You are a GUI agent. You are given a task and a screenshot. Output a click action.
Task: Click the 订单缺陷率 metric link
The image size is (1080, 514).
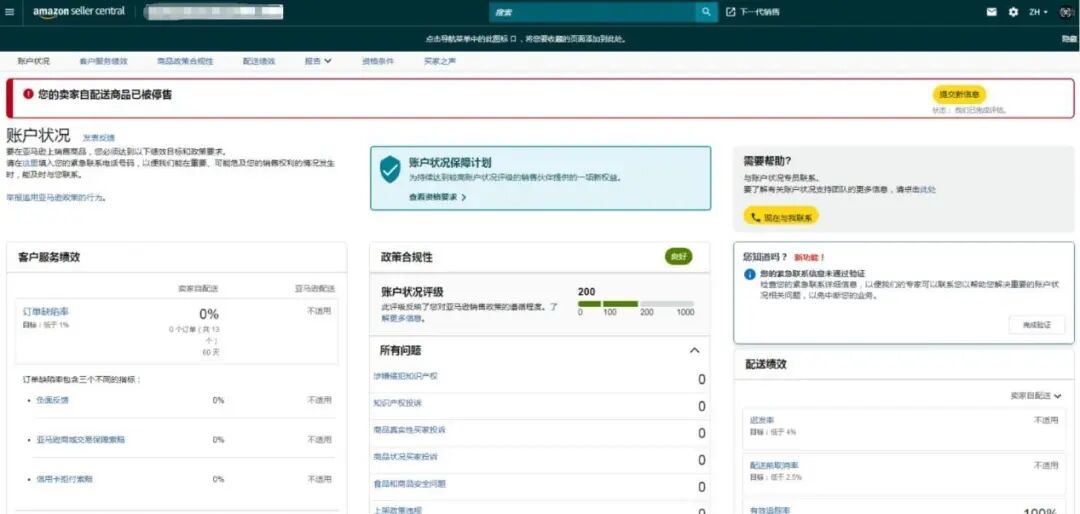45,312
